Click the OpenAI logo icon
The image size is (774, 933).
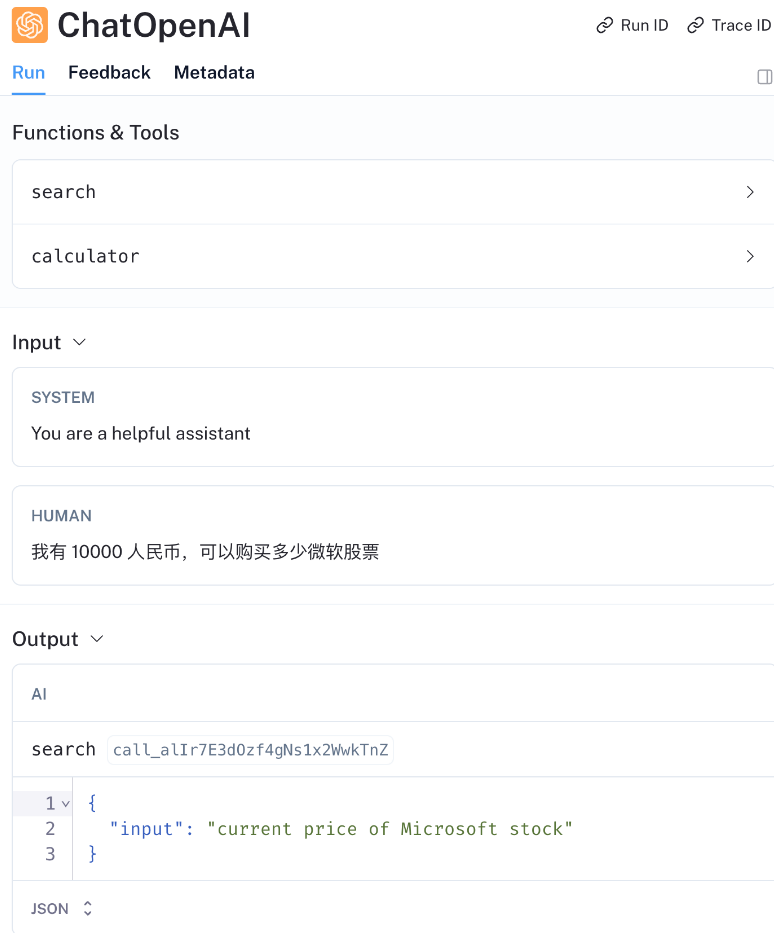click(27, 25)
